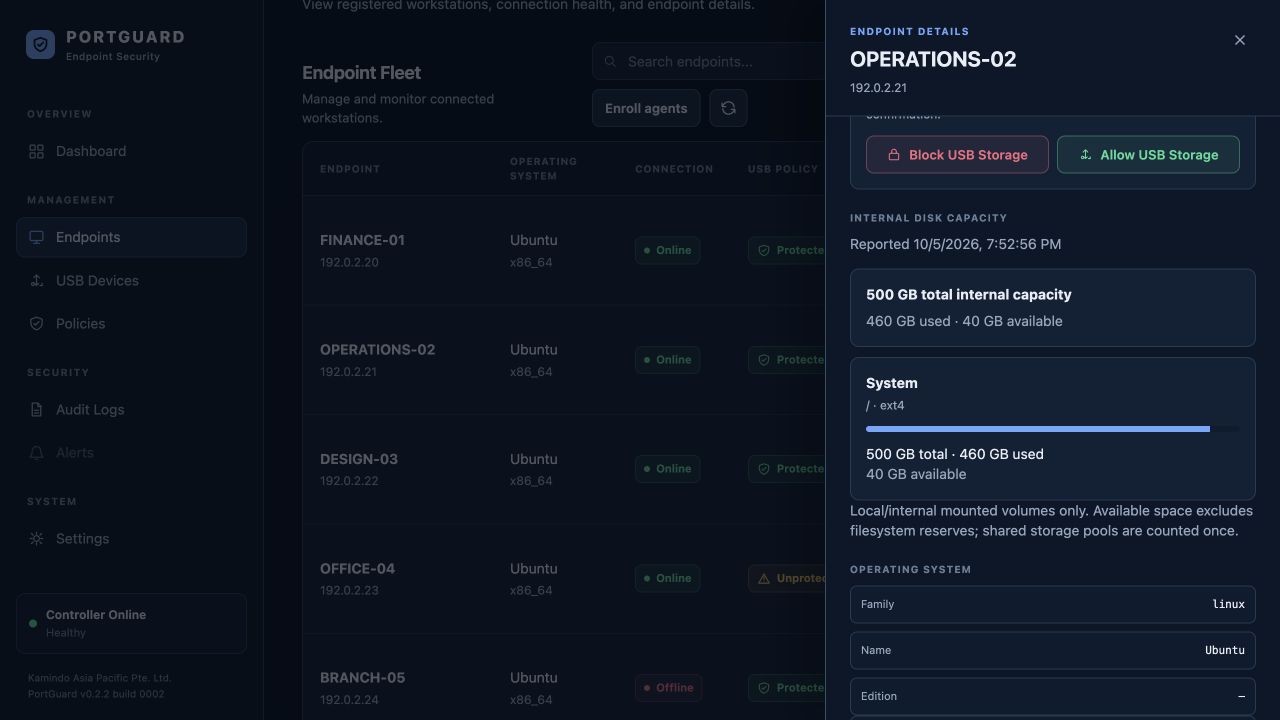The width and height of the screenshot is (1280, 720).
Task: Click the 192.0.2.23 IP under OFFICE-04
Action: coord(349,591)
